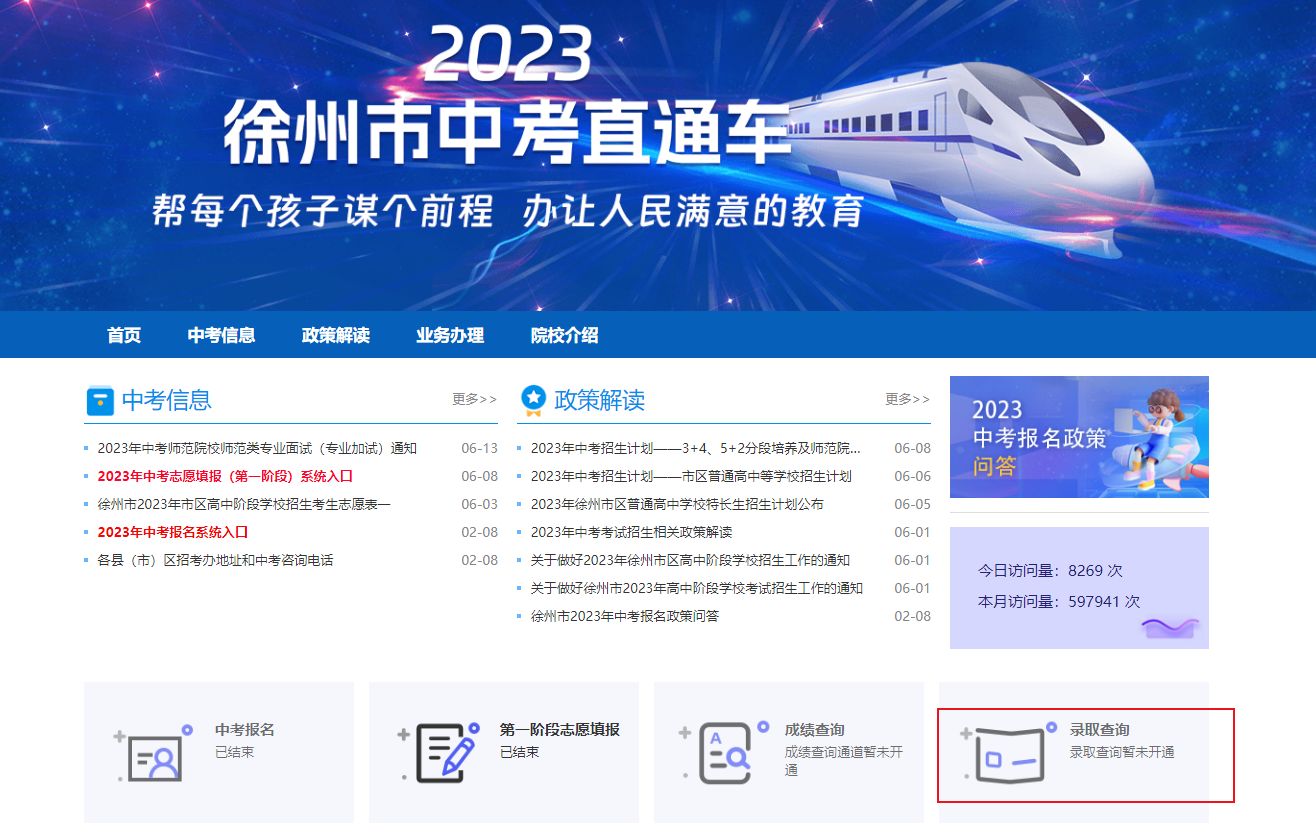Viewport: 1316px width, 825px height.
Task: Click the 政策解读 section heading text
Action: tap(600, 400)
